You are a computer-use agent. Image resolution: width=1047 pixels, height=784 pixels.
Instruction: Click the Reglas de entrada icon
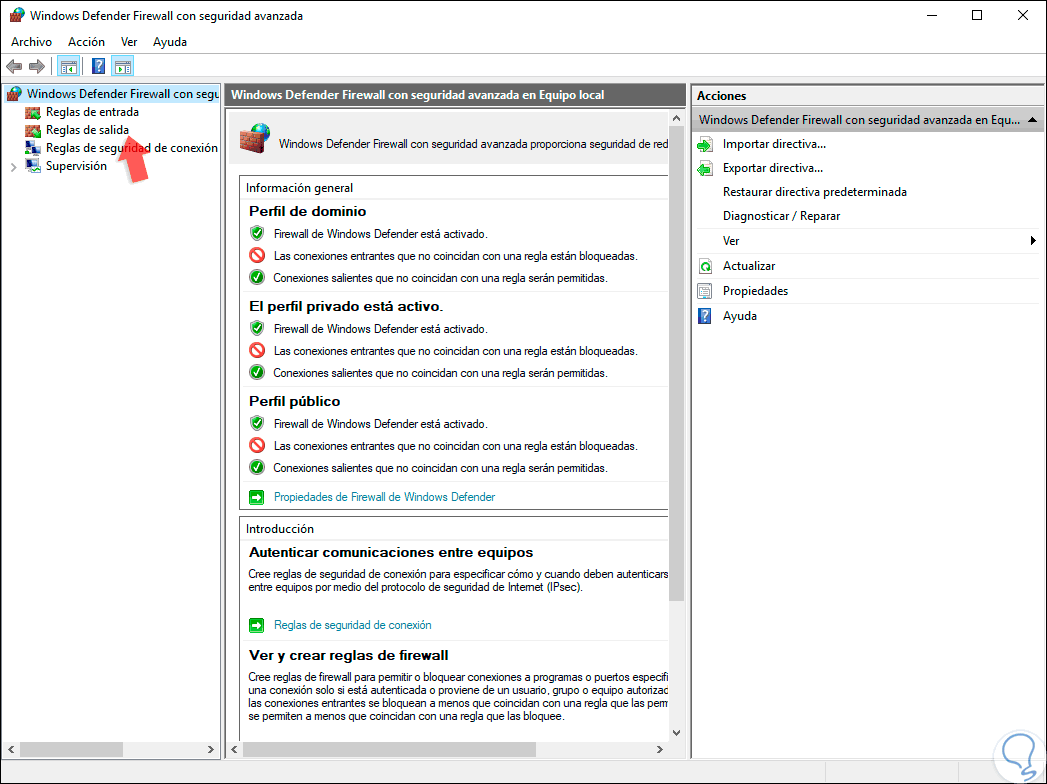pyautogui.click(x=33, y=112)
